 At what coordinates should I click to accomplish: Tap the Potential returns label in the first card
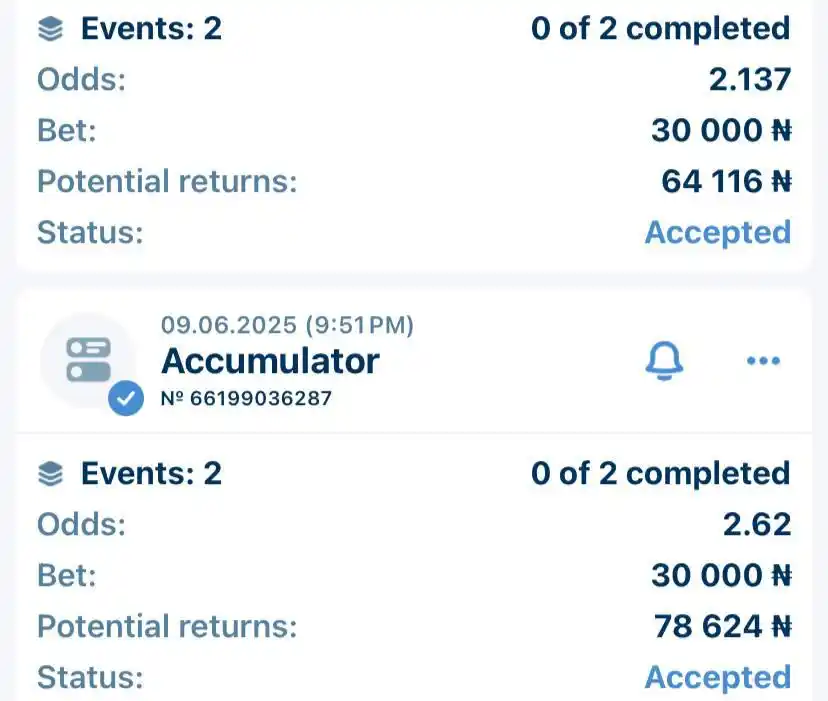click(167, 182)
